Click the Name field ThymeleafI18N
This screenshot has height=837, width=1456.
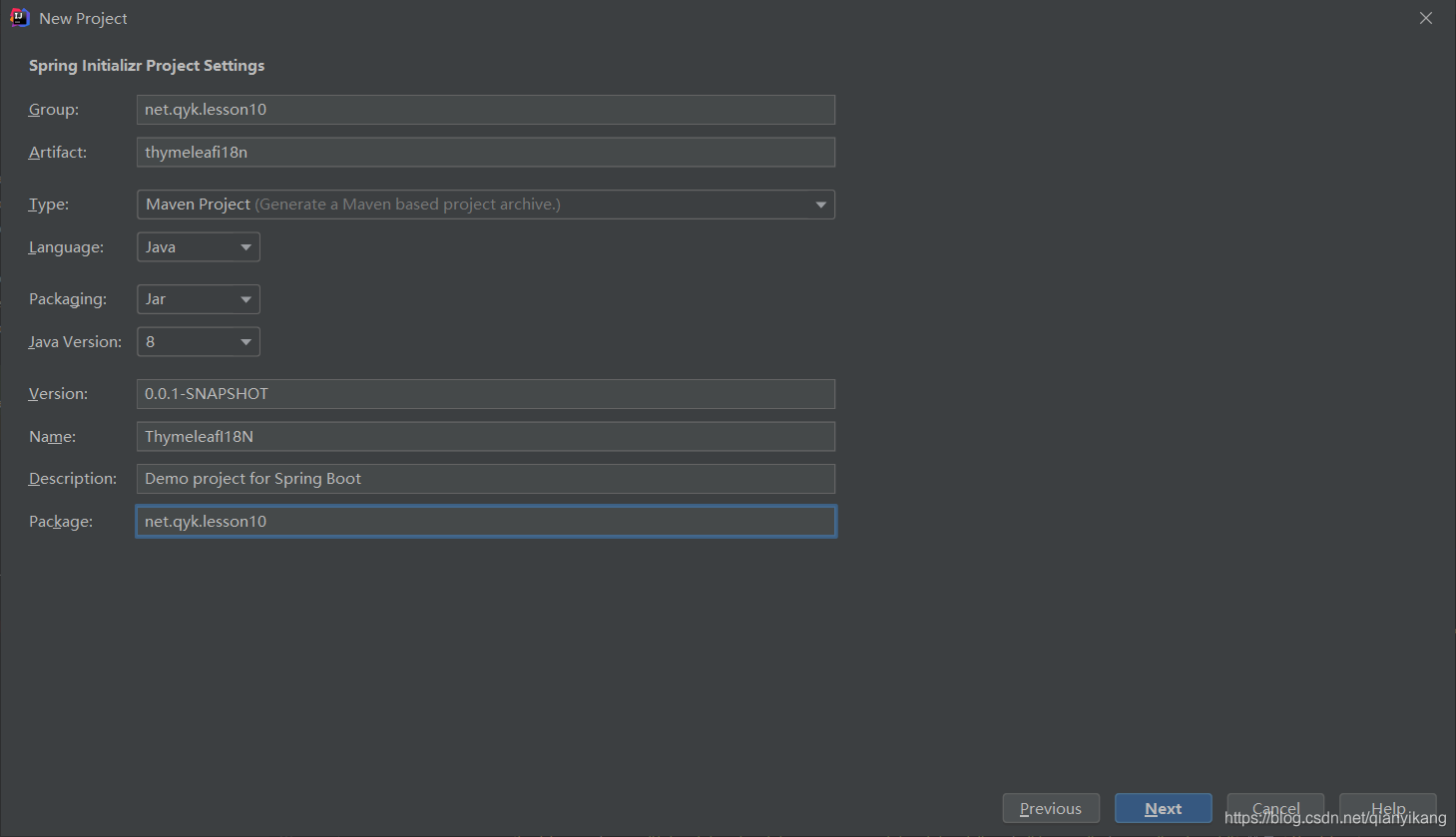[x=486, y=437]
